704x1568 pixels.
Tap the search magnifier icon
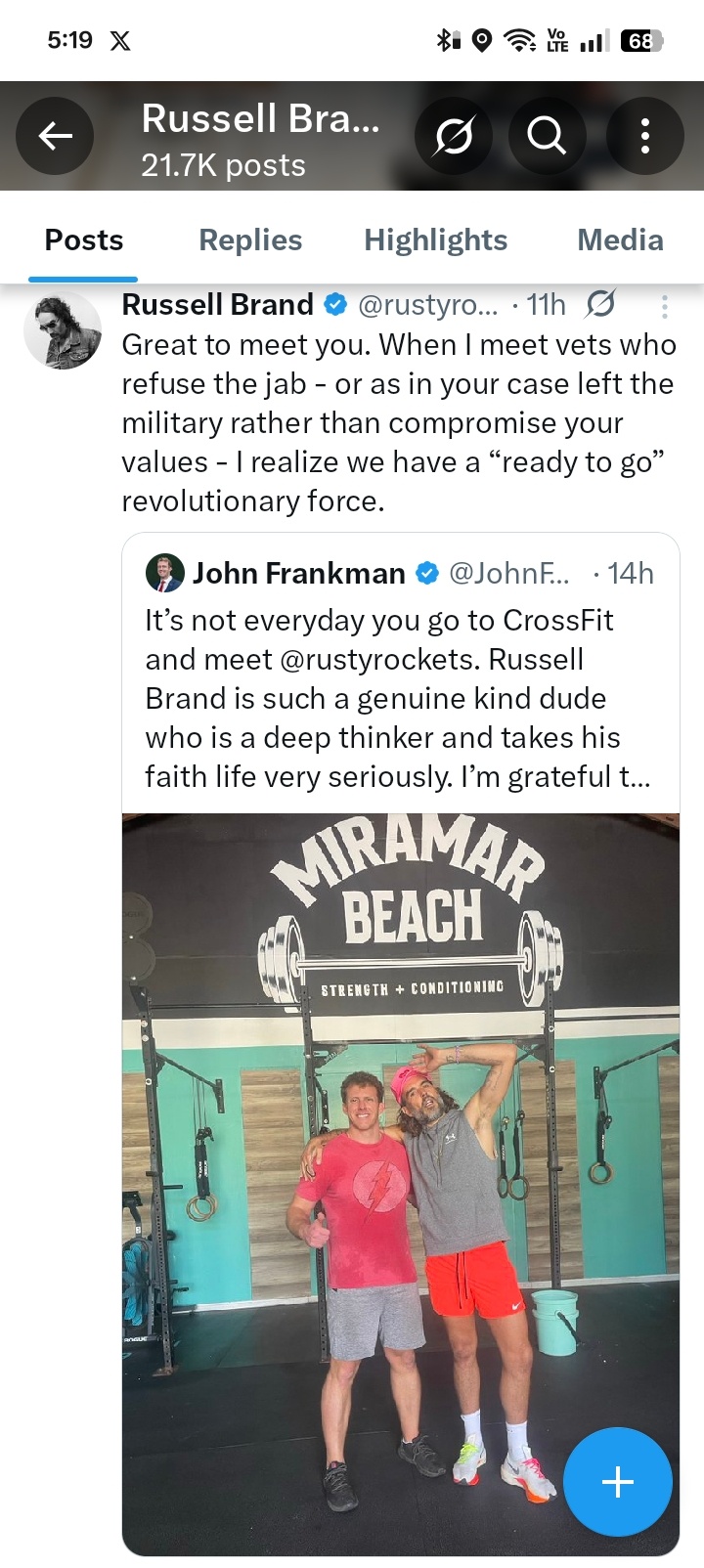547,136
